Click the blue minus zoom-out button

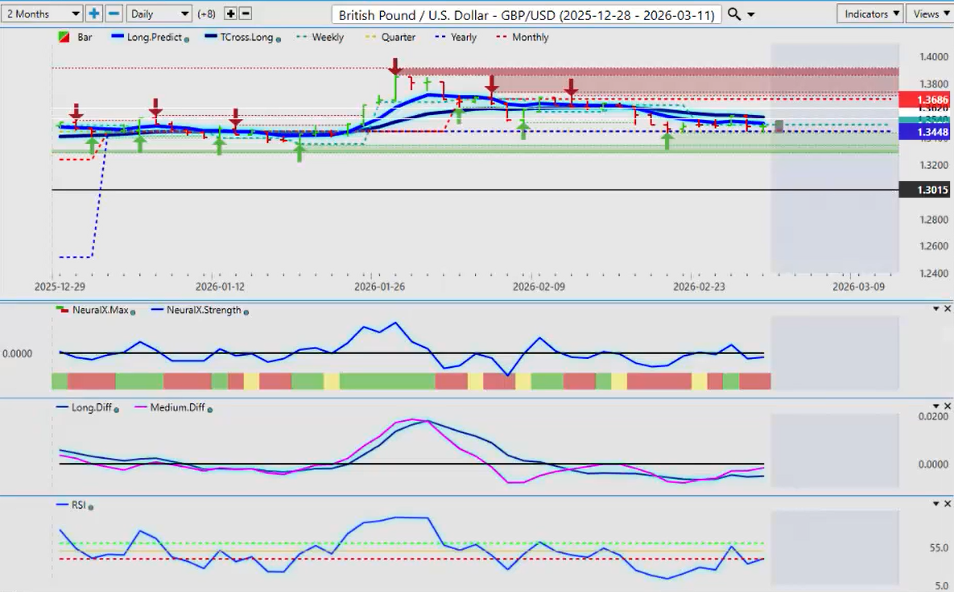(x=114, y=14)
